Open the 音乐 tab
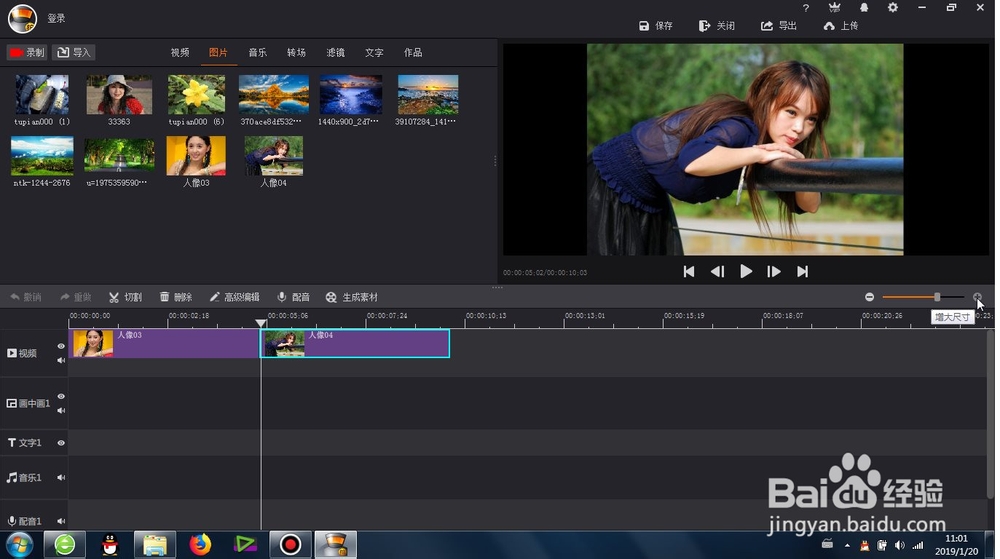 coord(258,52)
